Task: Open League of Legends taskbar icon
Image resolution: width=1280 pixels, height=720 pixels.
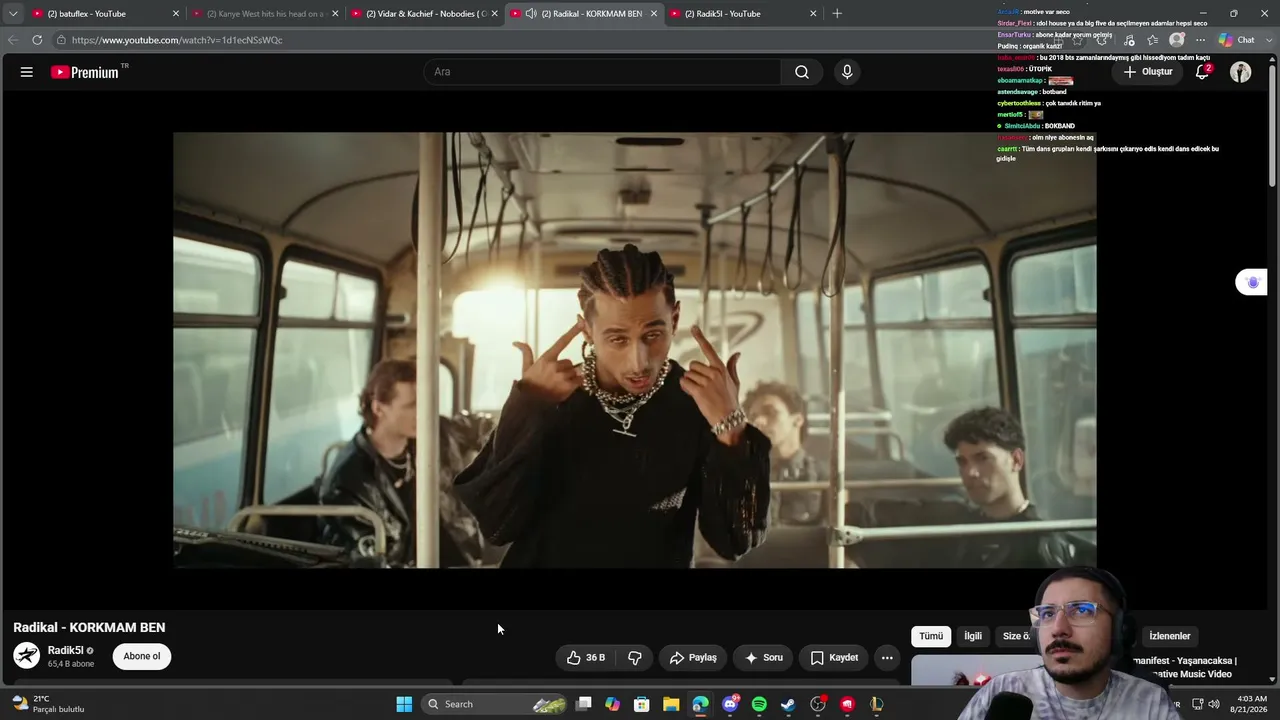Action: tap(877, 704)
